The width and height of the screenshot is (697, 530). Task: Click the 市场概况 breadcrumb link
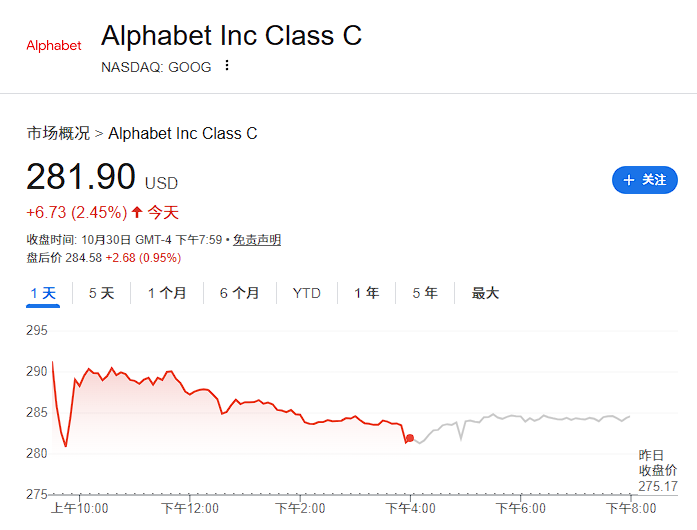pos(58,133)
